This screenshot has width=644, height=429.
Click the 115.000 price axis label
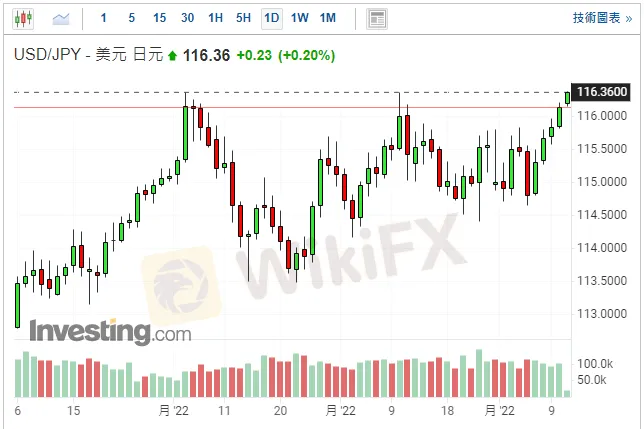[x=605, y=181]
